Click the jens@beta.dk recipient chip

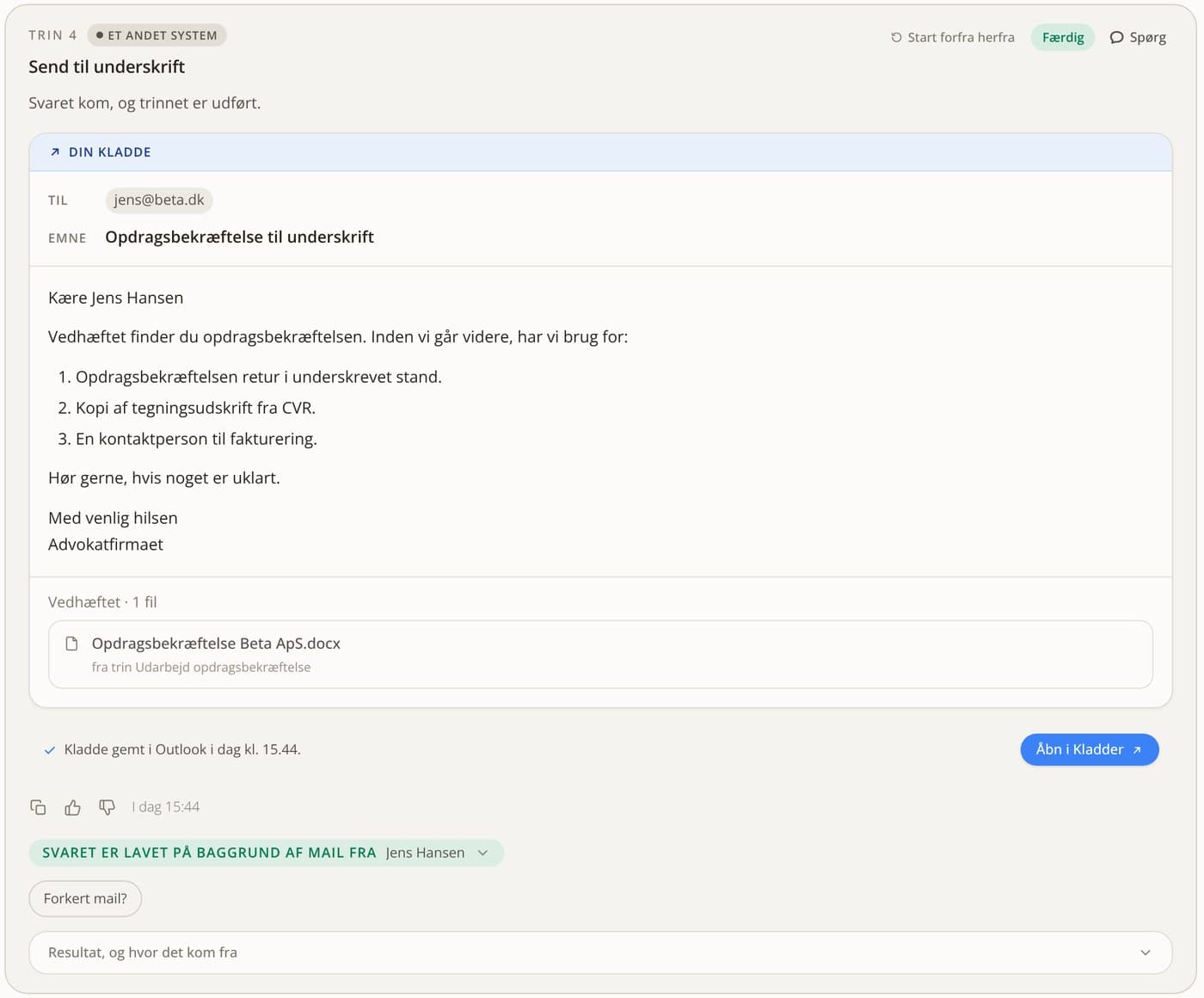[159, 200]
